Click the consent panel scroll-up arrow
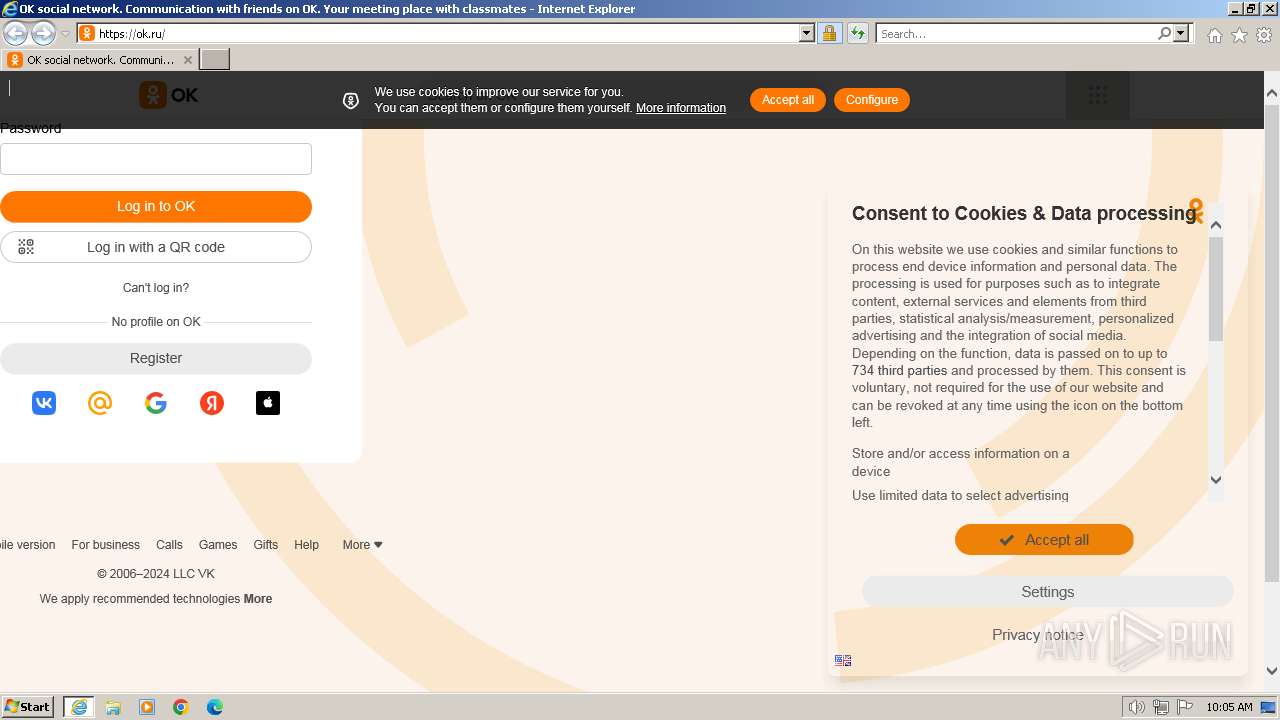Image resolution: width=1280 pixels, height=720 pixels. [x=1216, y=225]
